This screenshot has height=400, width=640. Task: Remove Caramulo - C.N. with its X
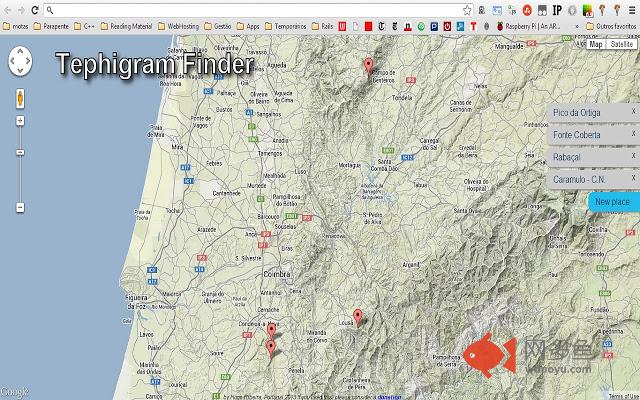(x=633, y=178)
